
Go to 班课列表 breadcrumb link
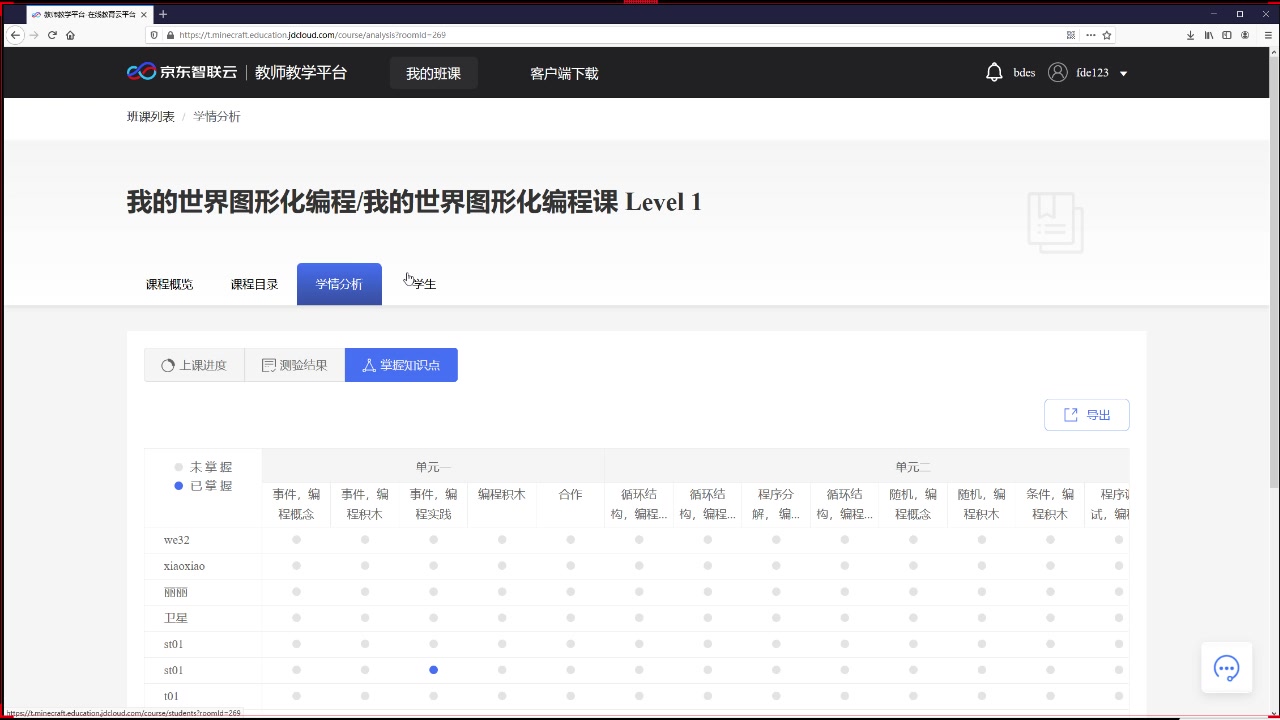tap(151, 117)
